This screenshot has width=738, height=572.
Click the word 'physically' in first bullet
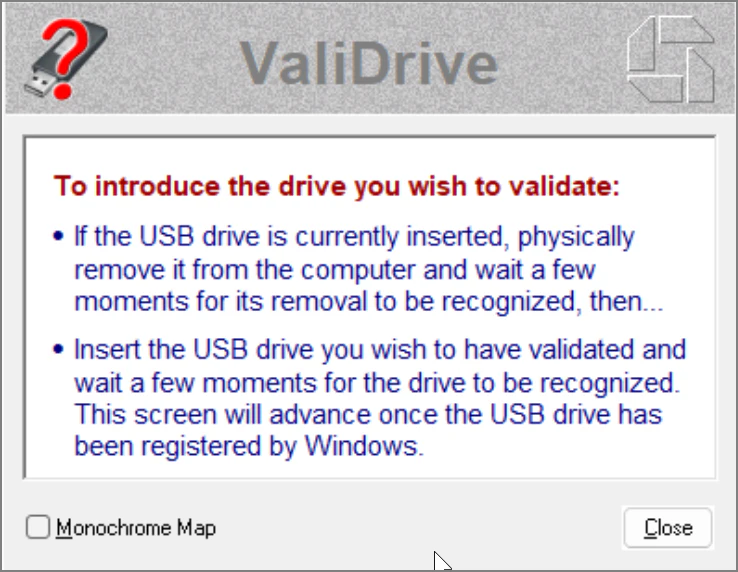tap(576, 237)
